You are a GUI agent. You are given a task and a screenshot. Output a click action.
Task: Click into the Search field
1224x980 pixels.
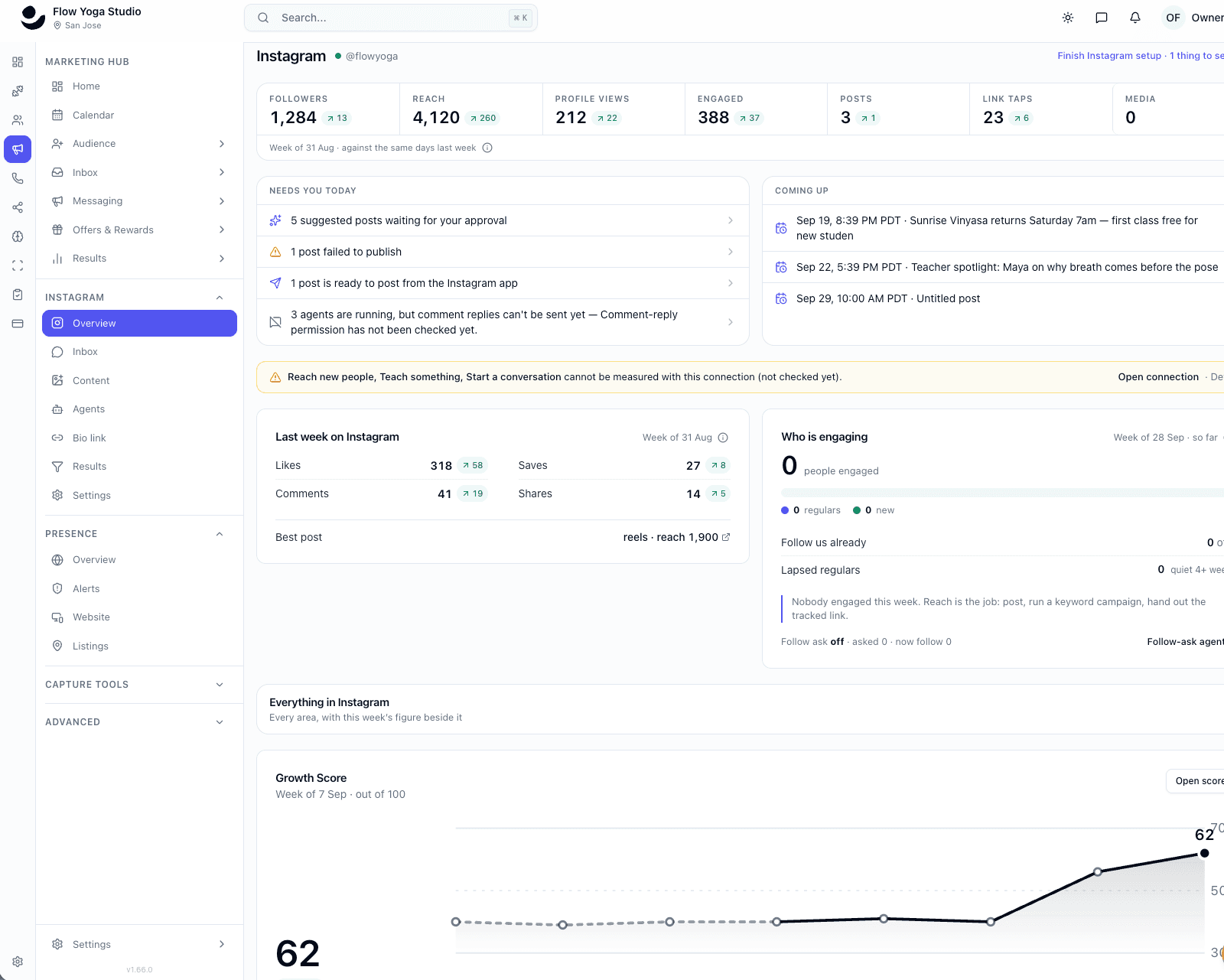(x=391, y=18)
